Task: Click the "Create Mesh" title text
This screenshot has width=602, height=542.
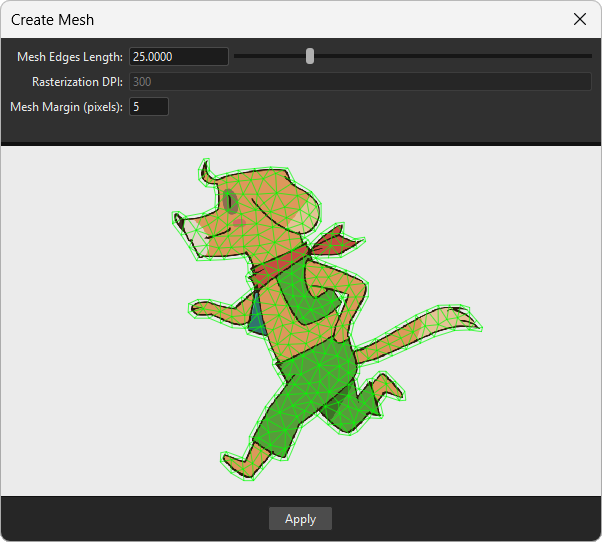Action: tap(52, 20)
